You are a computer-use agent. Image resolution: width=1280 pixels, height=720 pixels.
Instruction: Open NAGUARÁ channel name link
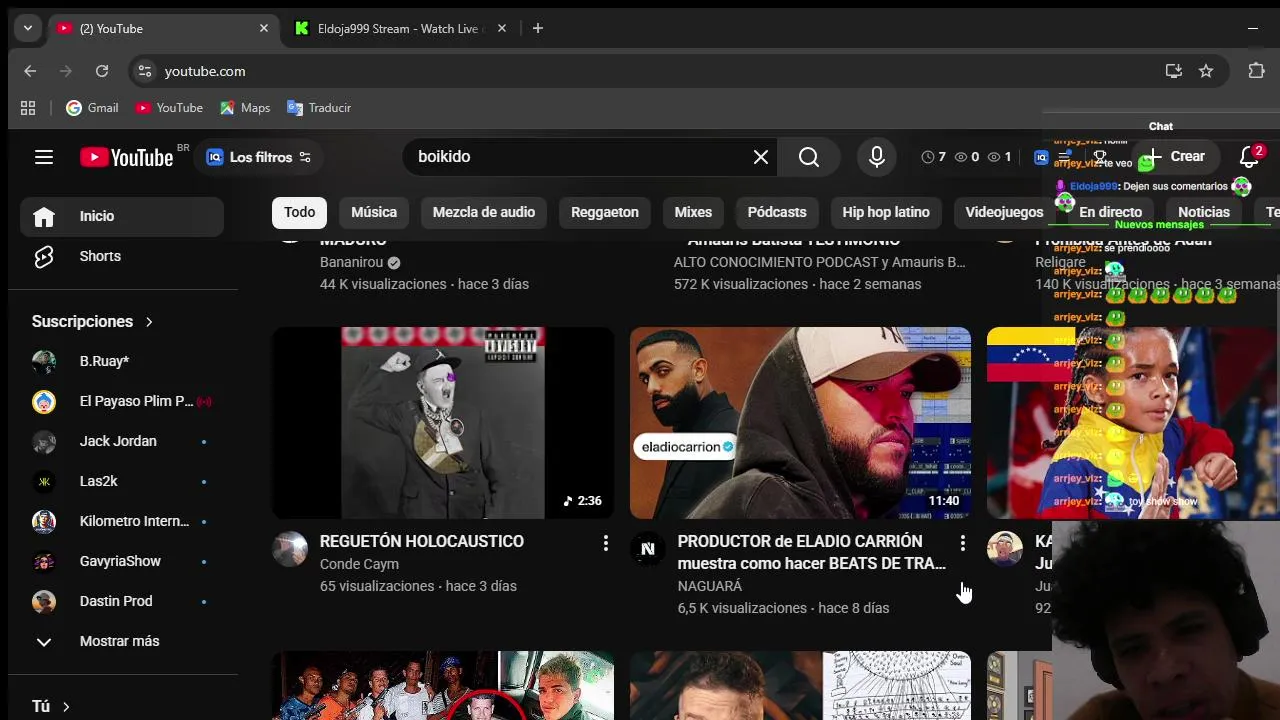(x=710, y=586)
